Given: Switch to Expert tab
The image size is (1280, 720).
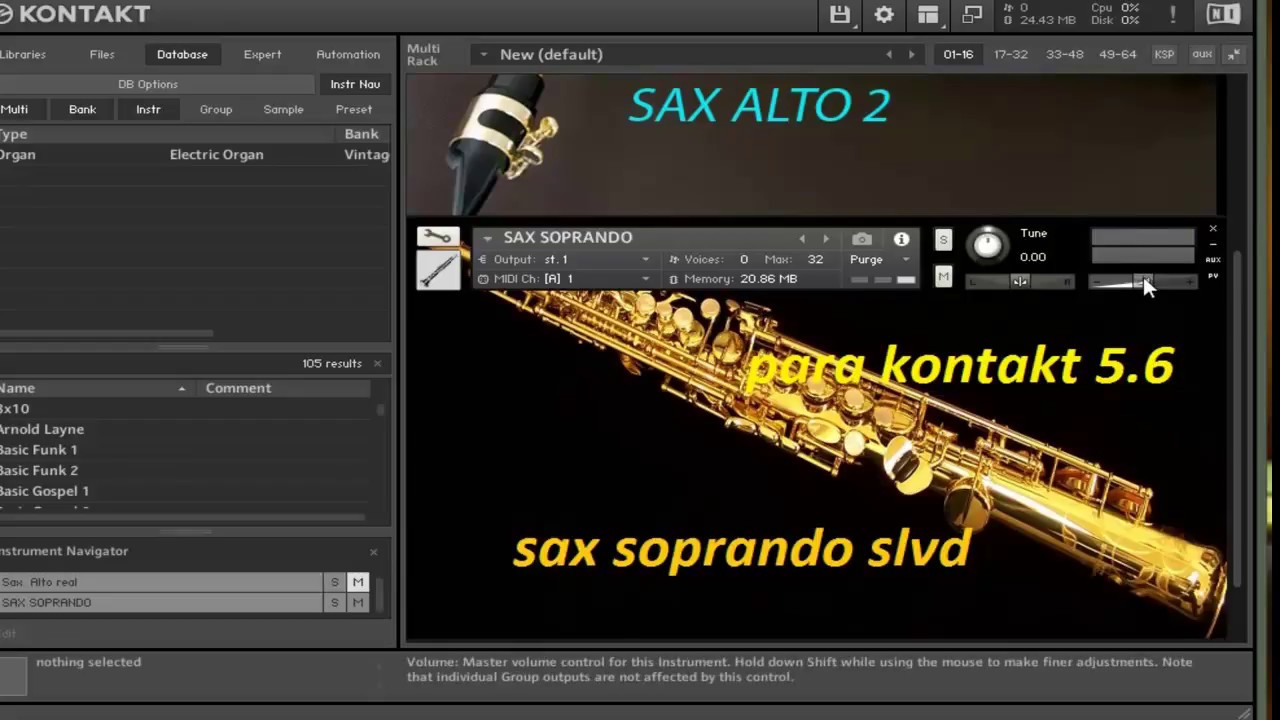Looking at the screenshot, I should point(262,54).
